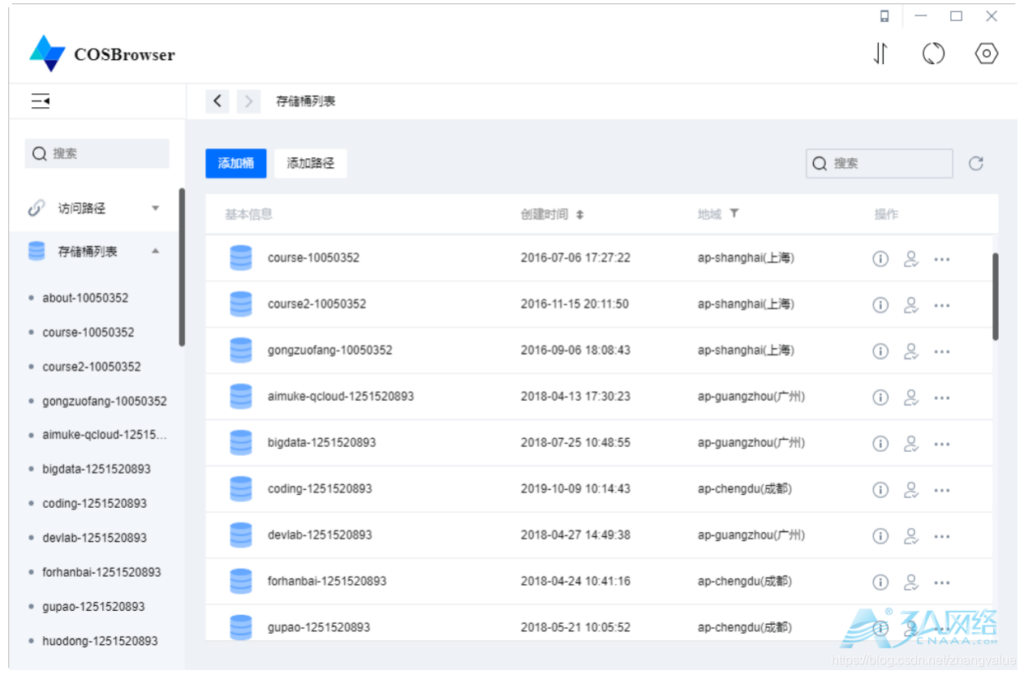The image size is (1024, 675).
Task: Open permissions for forhanbai-1251520893 bucket
Action: coord(911,582)
